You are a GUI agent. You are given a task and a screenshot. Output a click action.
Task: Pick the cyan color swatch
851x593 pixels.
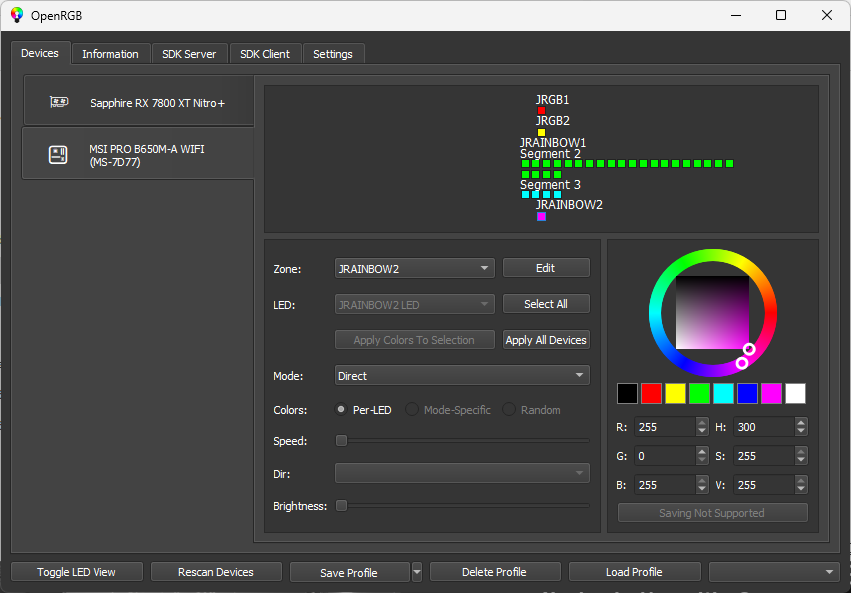723,393
